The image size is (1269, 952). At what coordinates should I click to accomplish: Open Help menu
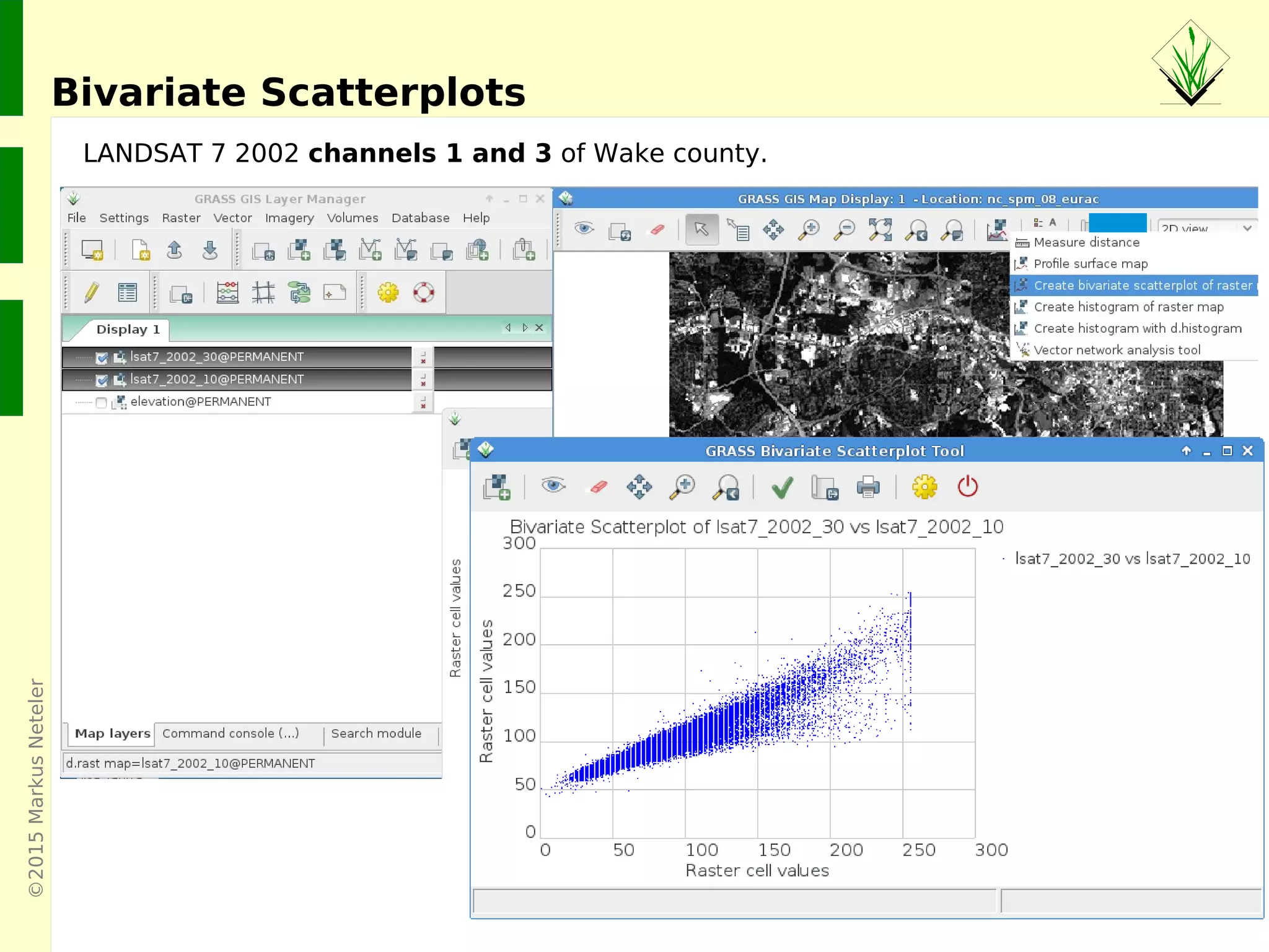click(476, 219)
